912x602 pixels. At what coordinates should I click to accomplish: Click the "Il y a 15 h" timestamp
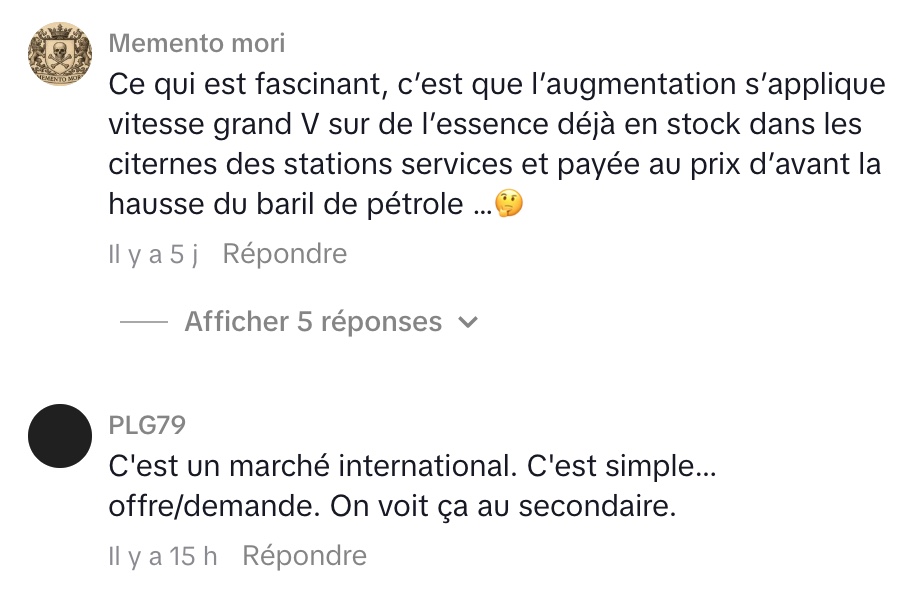tap(162, 556)
